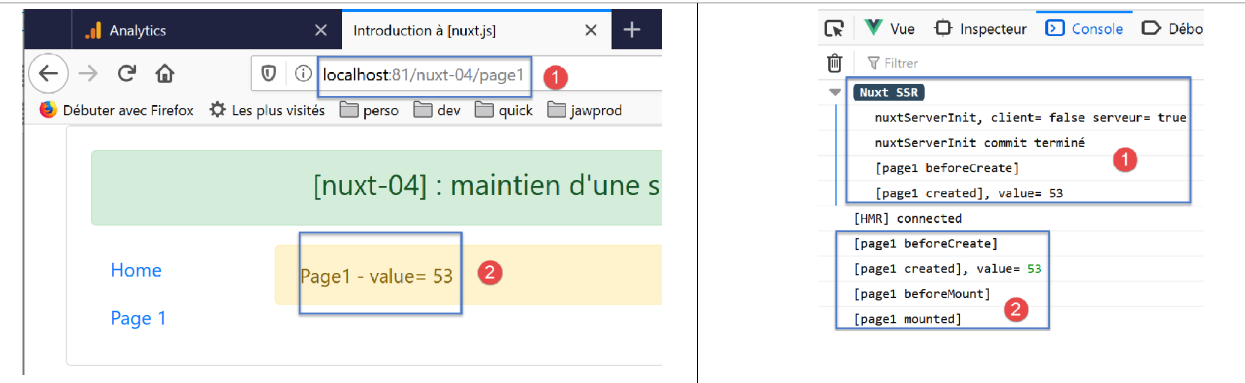1245x383 pixels.
Task: Show site information icon in address bar
Action: (x=302, y=74)
